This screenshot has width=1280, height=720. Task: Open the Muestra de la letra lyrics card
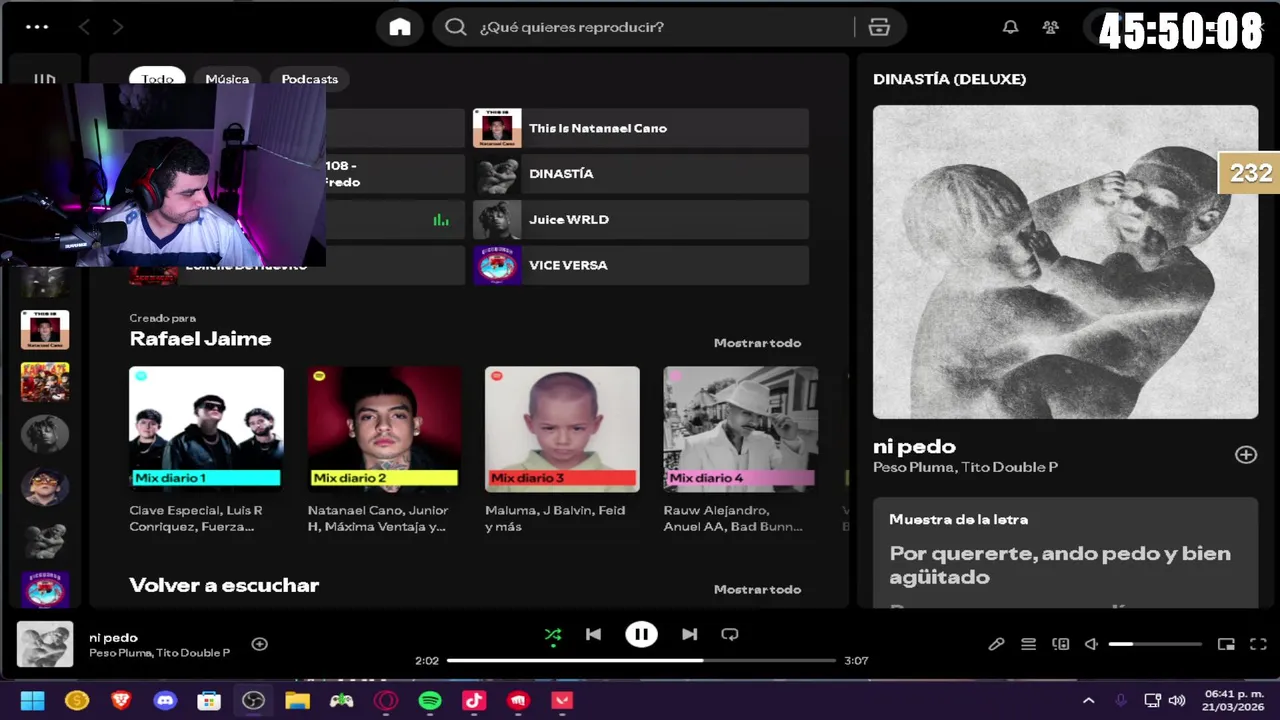tap(1065, 552)
